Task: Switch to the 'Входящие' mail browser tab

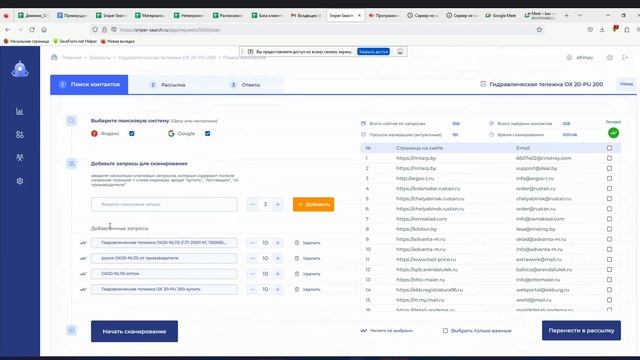Action: 306,15
